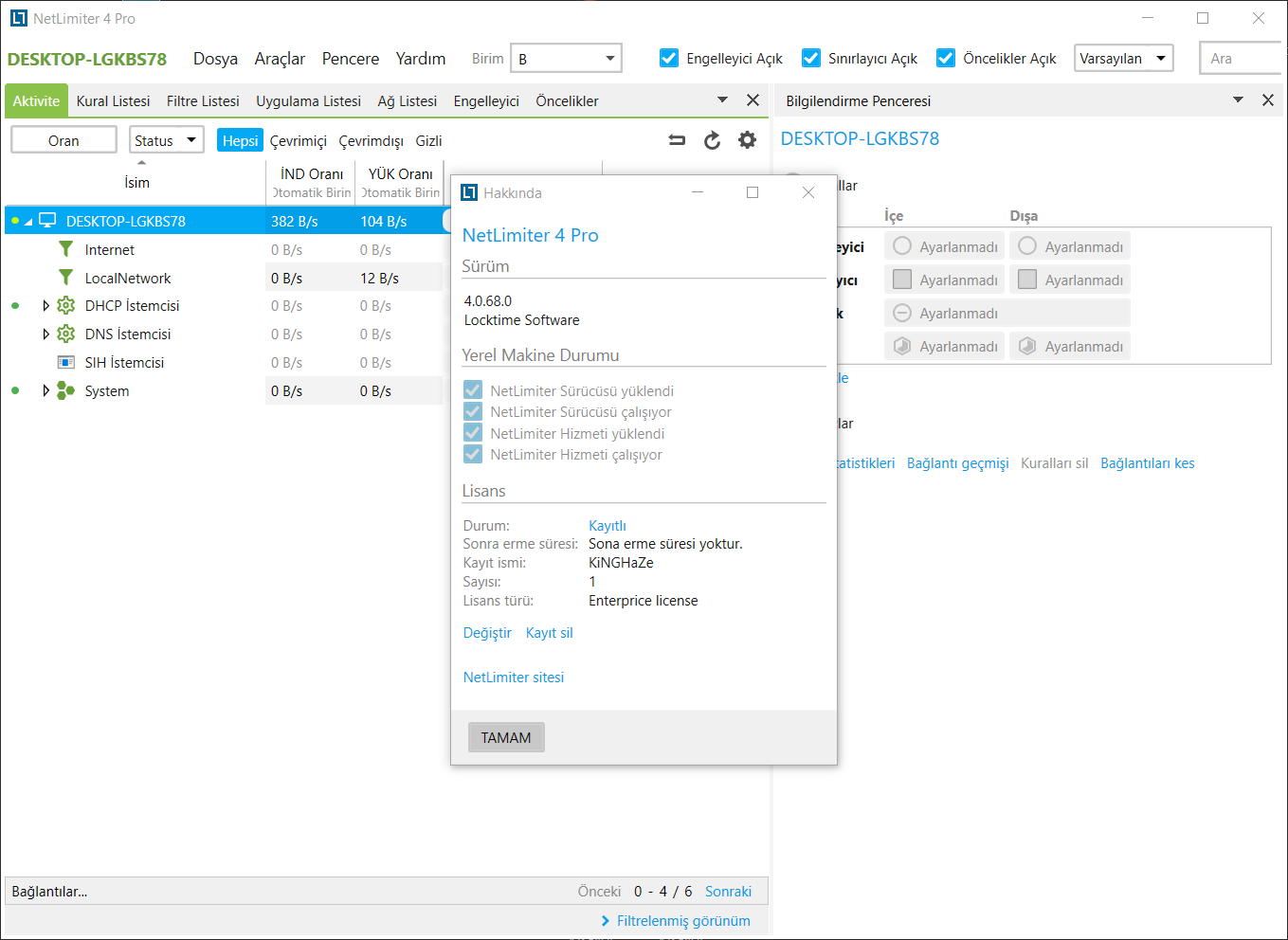Check the Dışa limiter Ayarlanmadı checkbox

(x=1027, y=280)
